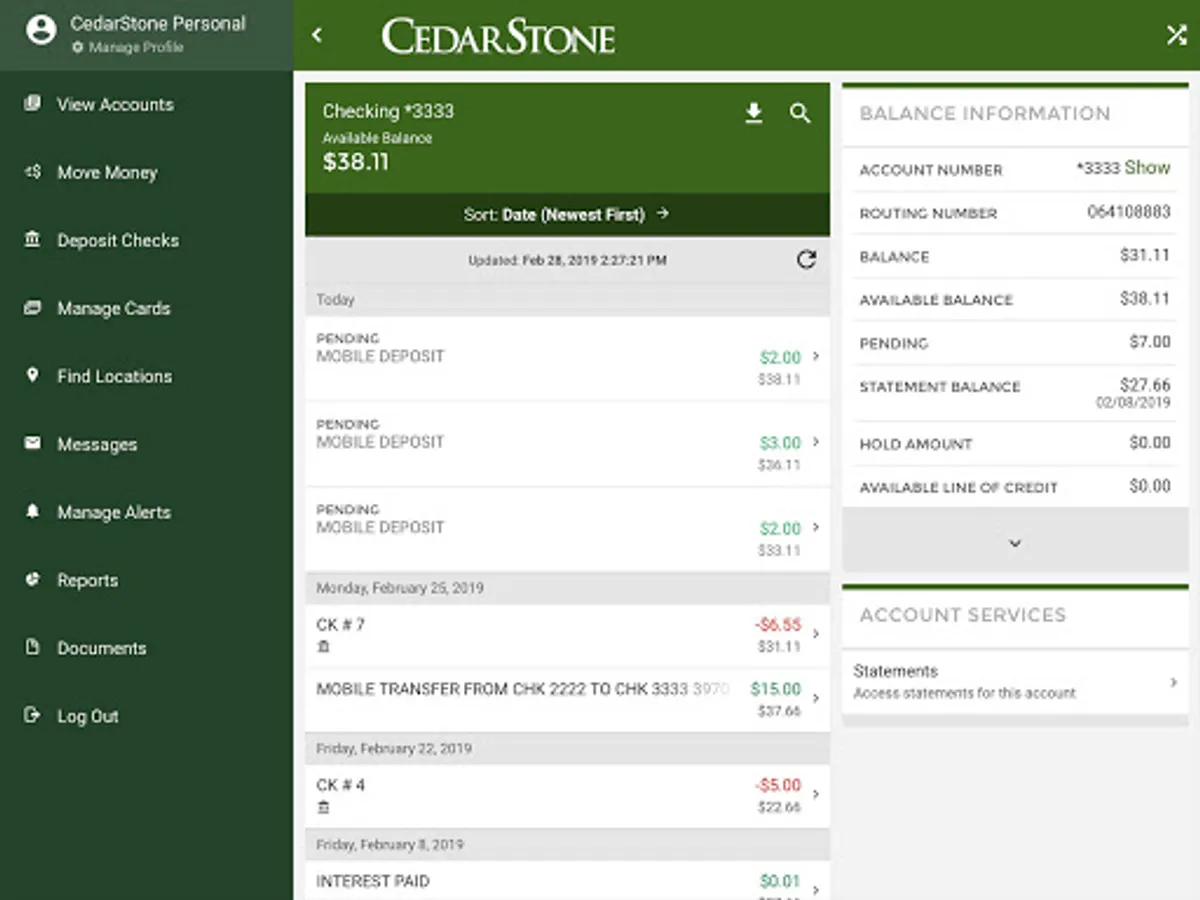Open Documents in the sidebar
Viewport: 1200px width, 900px height.
pyautogui.click(x=101, y=648)
